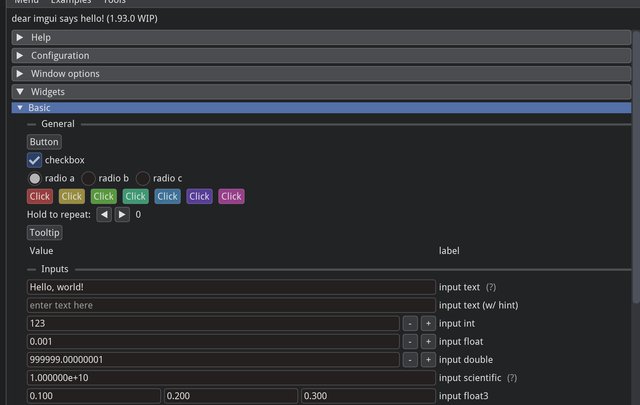Click the input double value field
The image size is (640, 405).
pos(213,360)
